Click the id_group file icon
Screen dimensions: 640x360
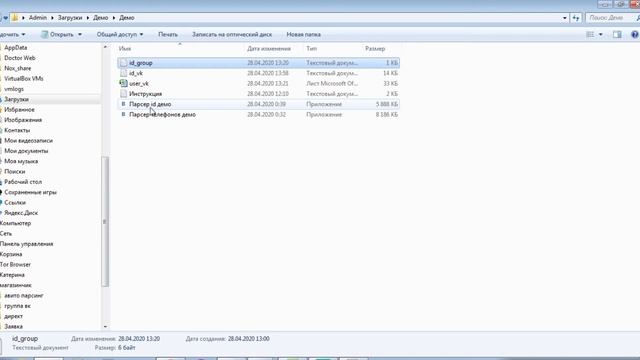123,63
